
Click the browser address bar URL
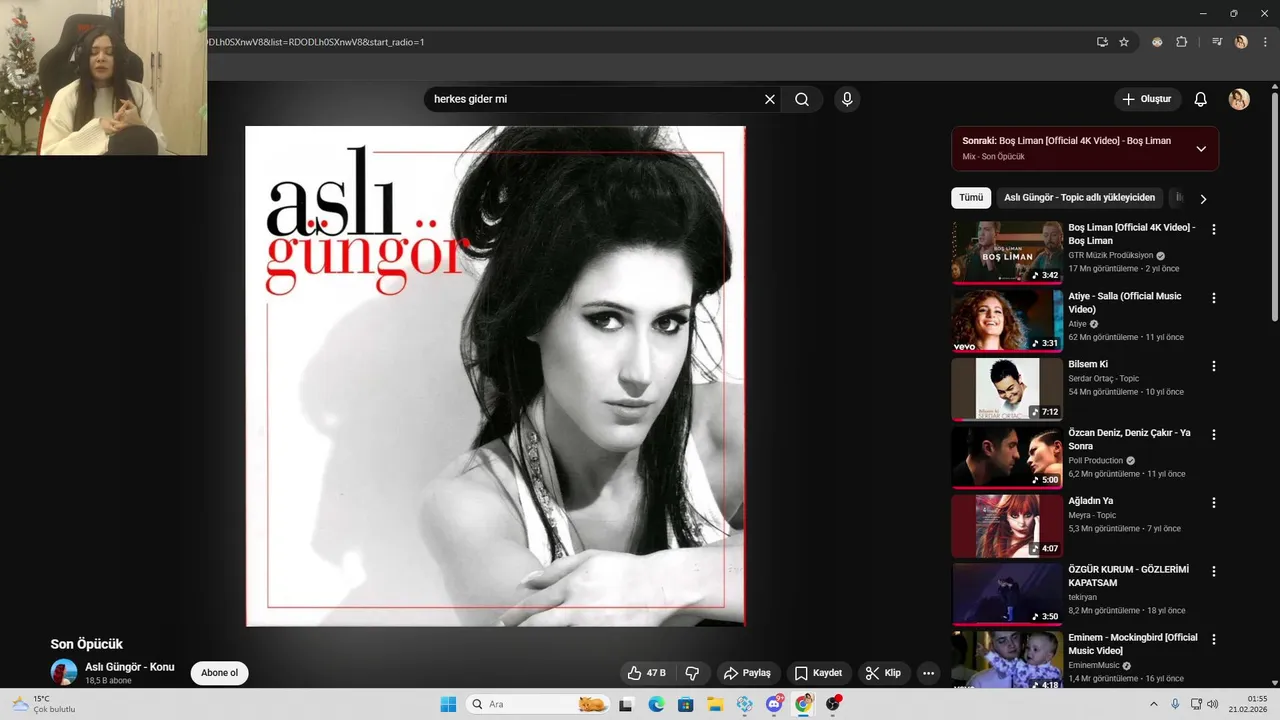pyautogui.click(x=316, y=42)
